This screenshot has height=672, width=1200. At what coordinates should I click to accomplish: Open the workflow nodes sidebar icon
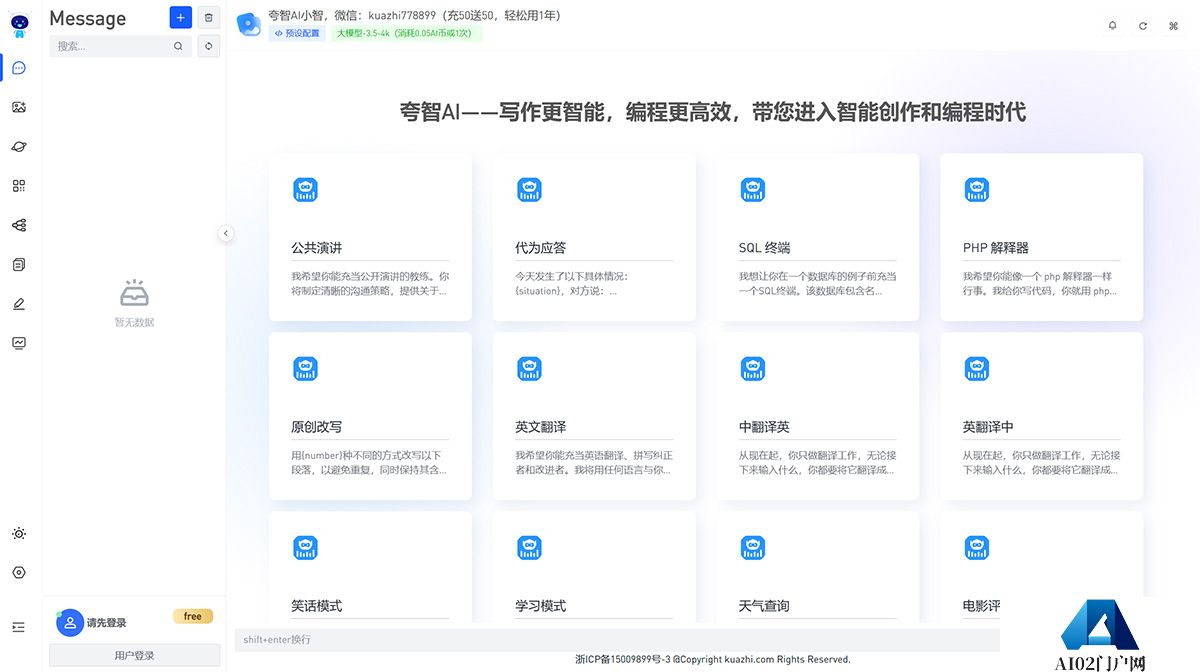pos(19,225)
